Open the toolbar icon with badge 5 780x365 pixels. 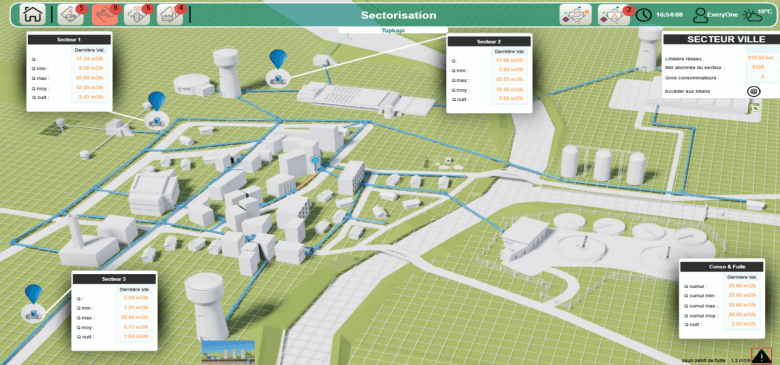[71, 14]
